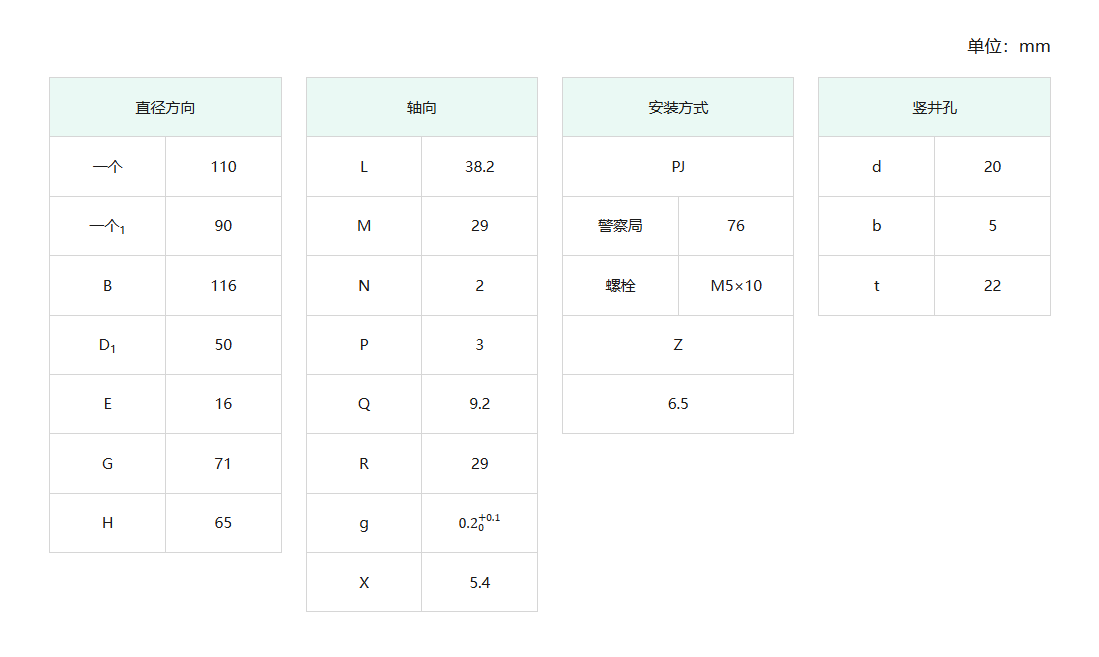This screenshot has width=1099, height=657.
Task: Click the Z cell in 安装方式
Action: click(677, 345)
